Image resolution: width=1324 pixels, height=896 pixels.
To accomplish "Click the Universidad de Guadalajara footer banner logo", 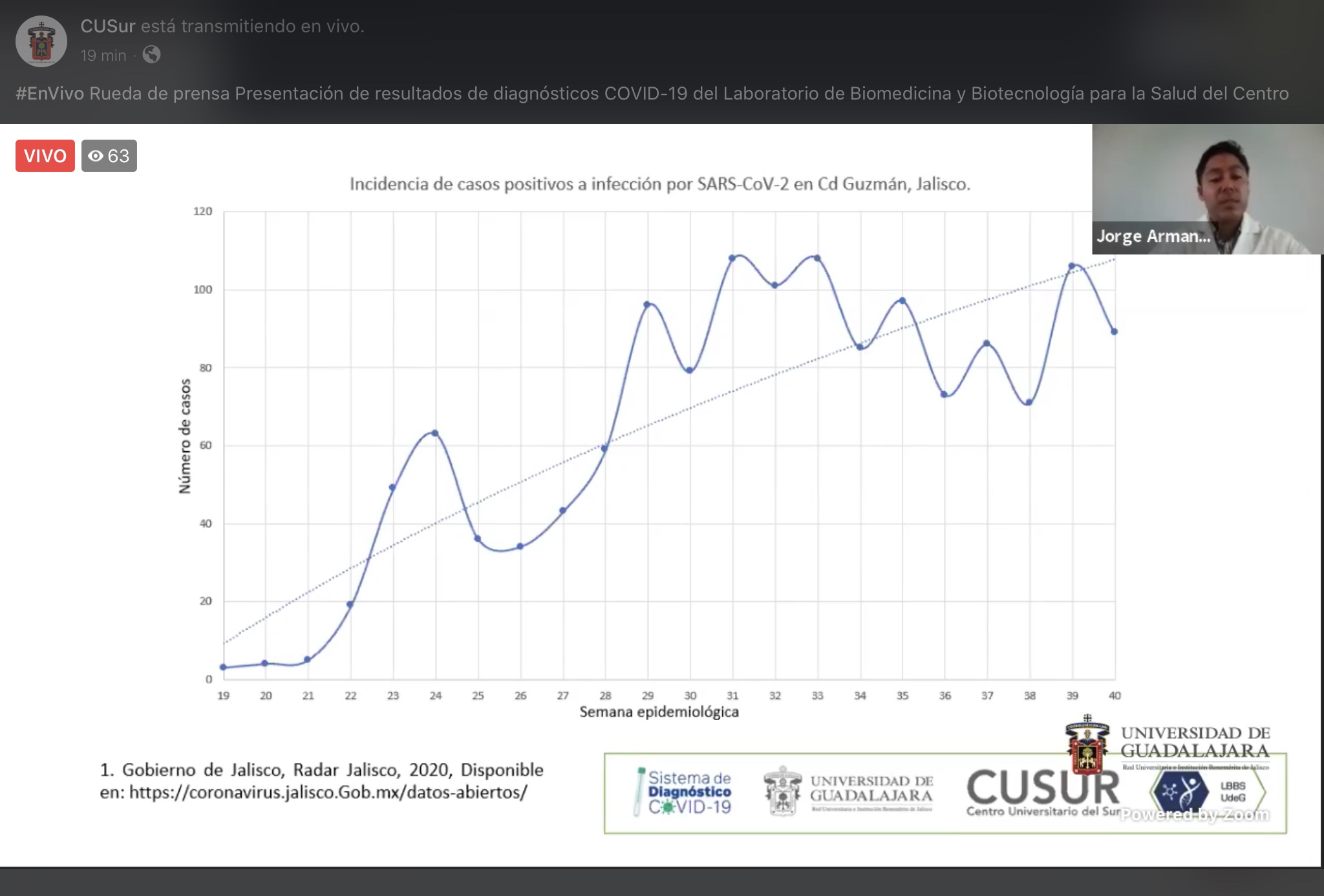I will [848, 792].
